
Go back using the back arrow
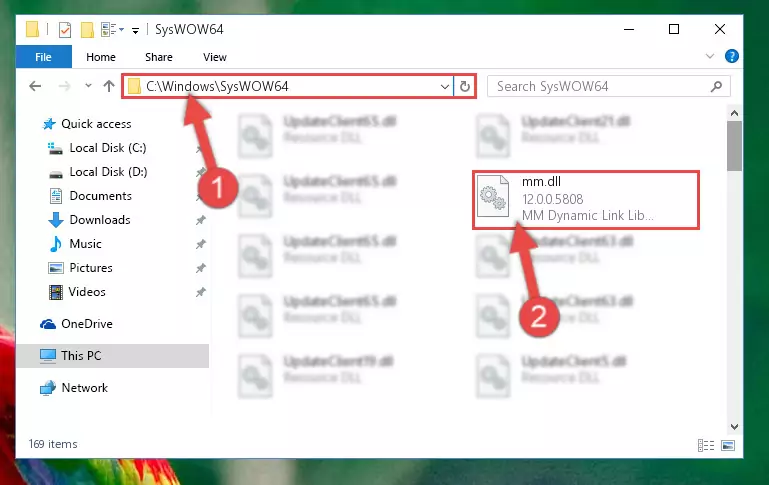point(35,86)
